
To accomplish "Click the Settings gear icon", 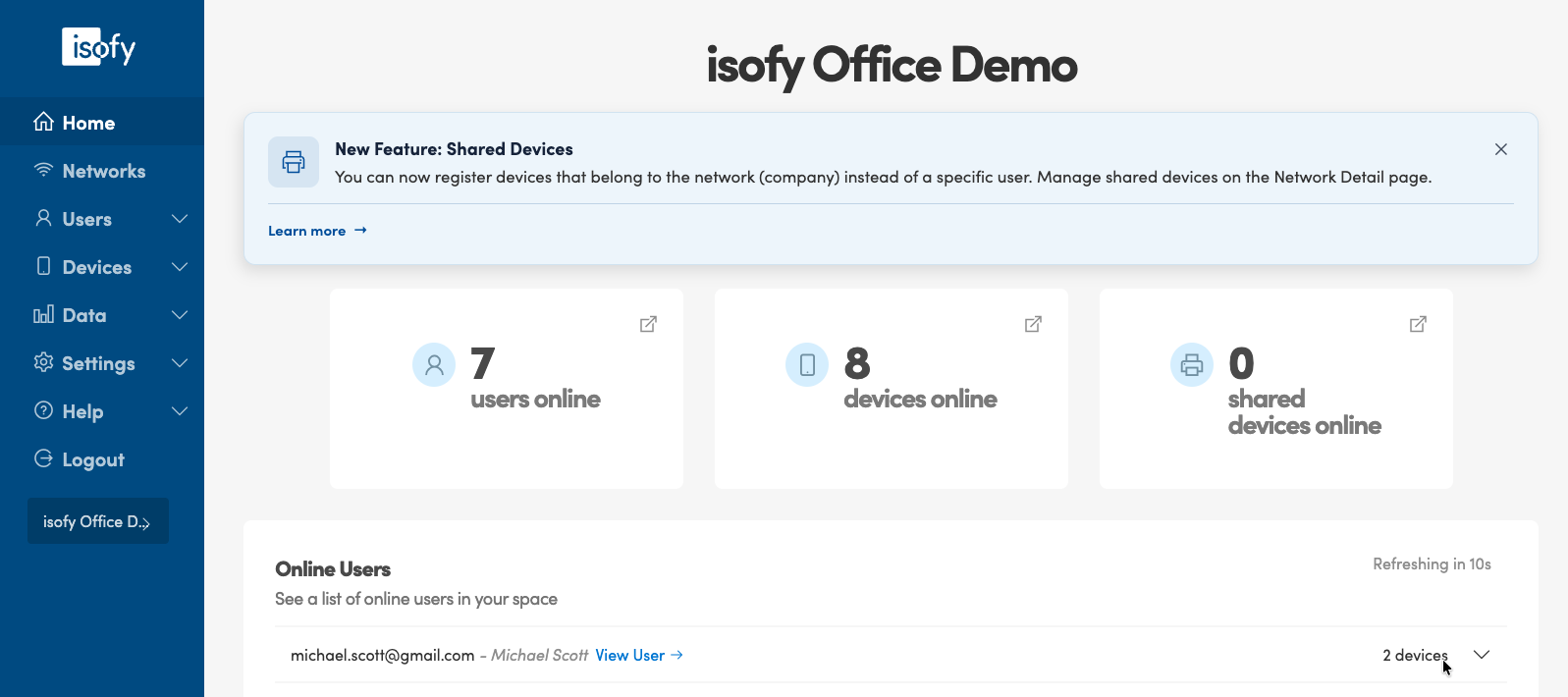I will pos(43,362).
